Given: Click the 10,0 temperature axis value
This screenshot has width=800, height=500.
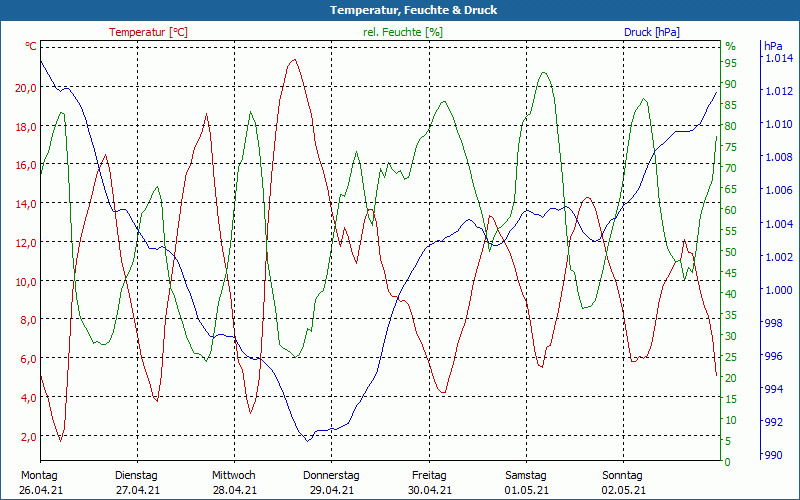Looking at the screenshot, I should point(26,281).
